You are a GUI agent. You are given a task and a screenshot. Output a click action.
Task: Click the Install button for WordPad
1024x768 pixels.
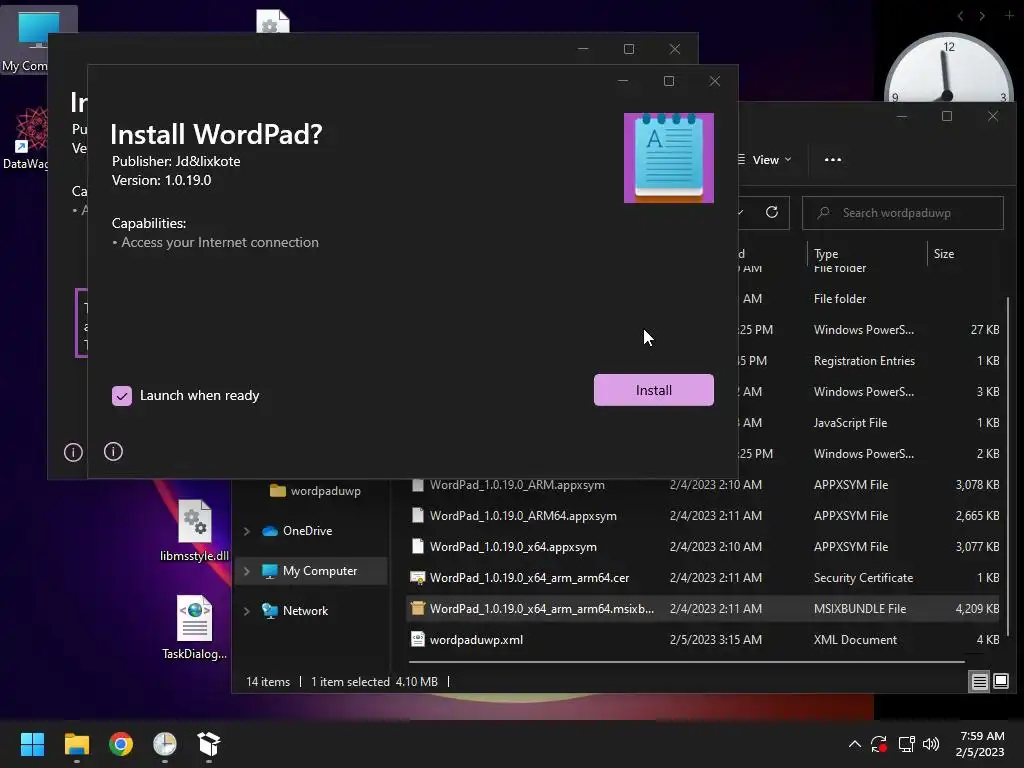(x=653, y=390)
